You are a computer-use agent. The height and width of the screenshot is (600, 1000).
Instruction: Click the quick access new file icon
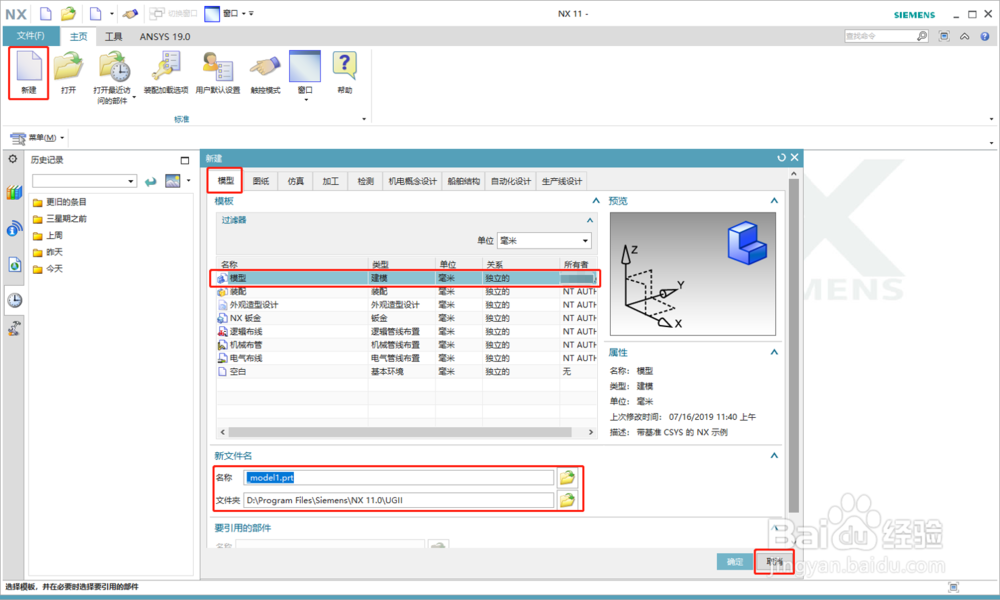46,13
